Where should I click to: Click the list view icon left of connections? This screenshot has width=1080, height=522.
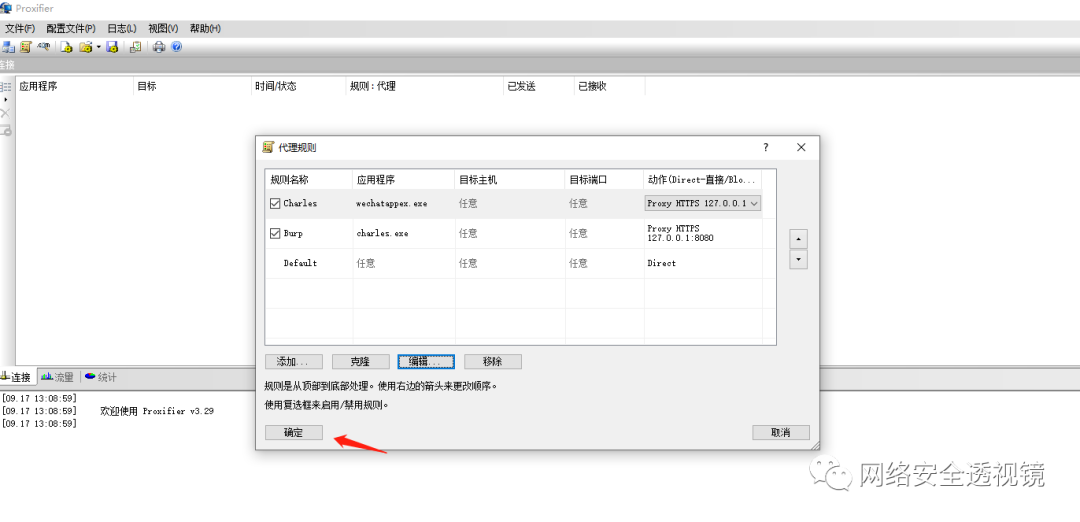[x=6, y=87]
